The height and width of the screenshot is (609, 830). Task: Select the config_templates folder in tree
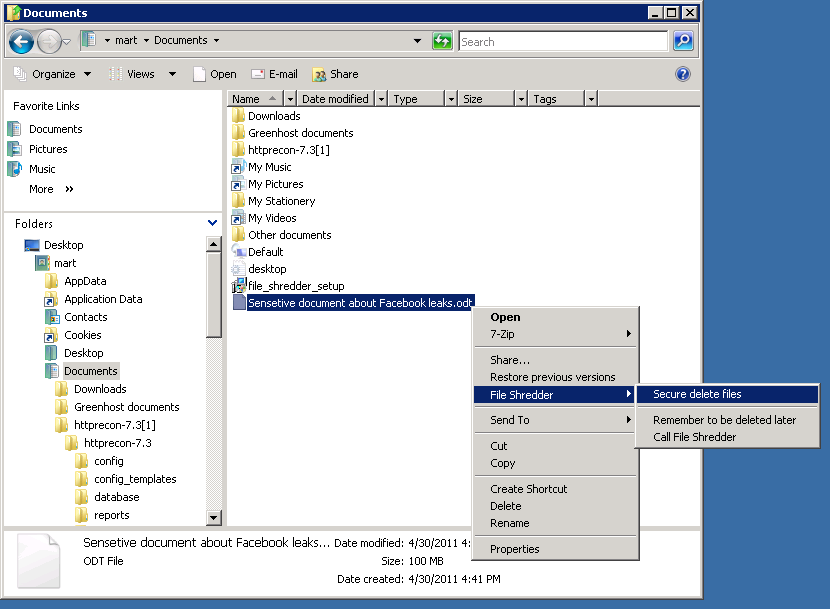point(135,479)
